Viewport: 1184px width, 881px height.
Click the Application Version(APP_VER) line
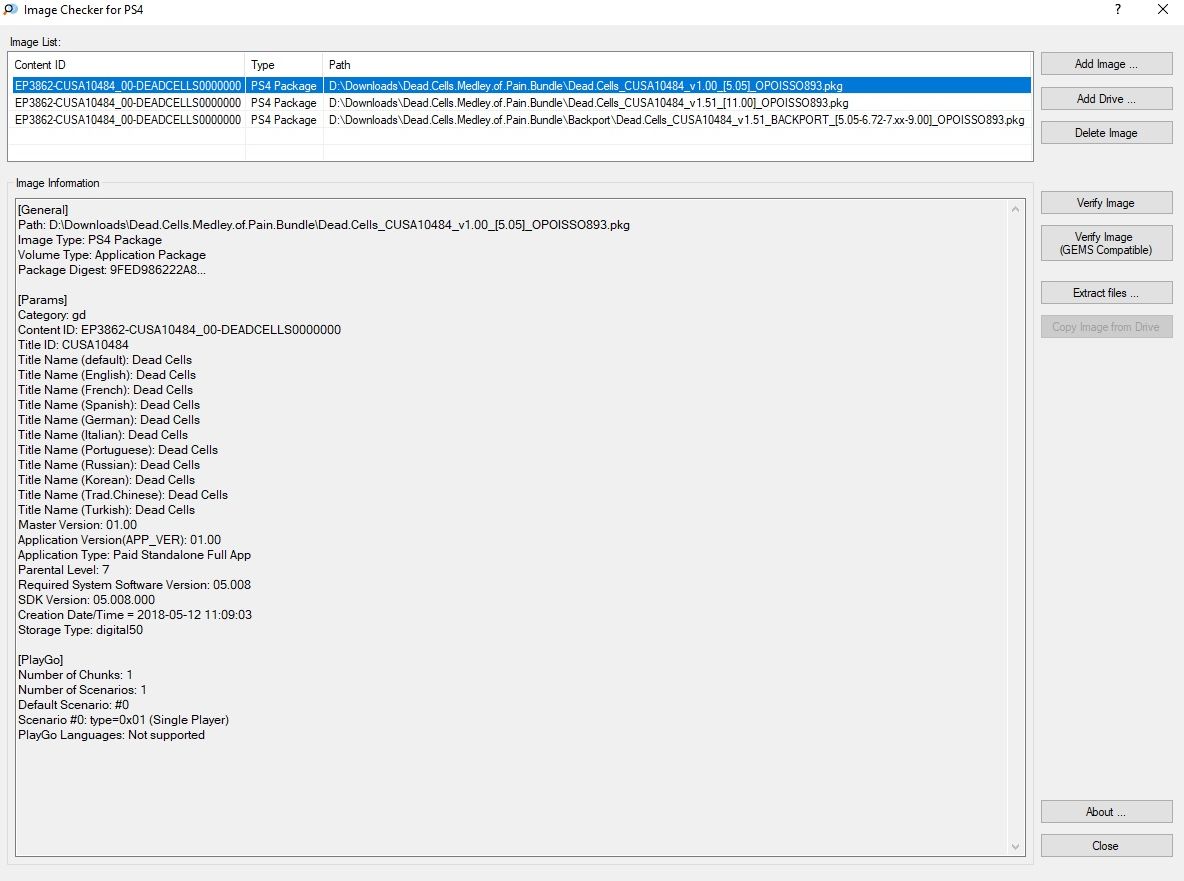pyautogui.click(x=119, y=540)
